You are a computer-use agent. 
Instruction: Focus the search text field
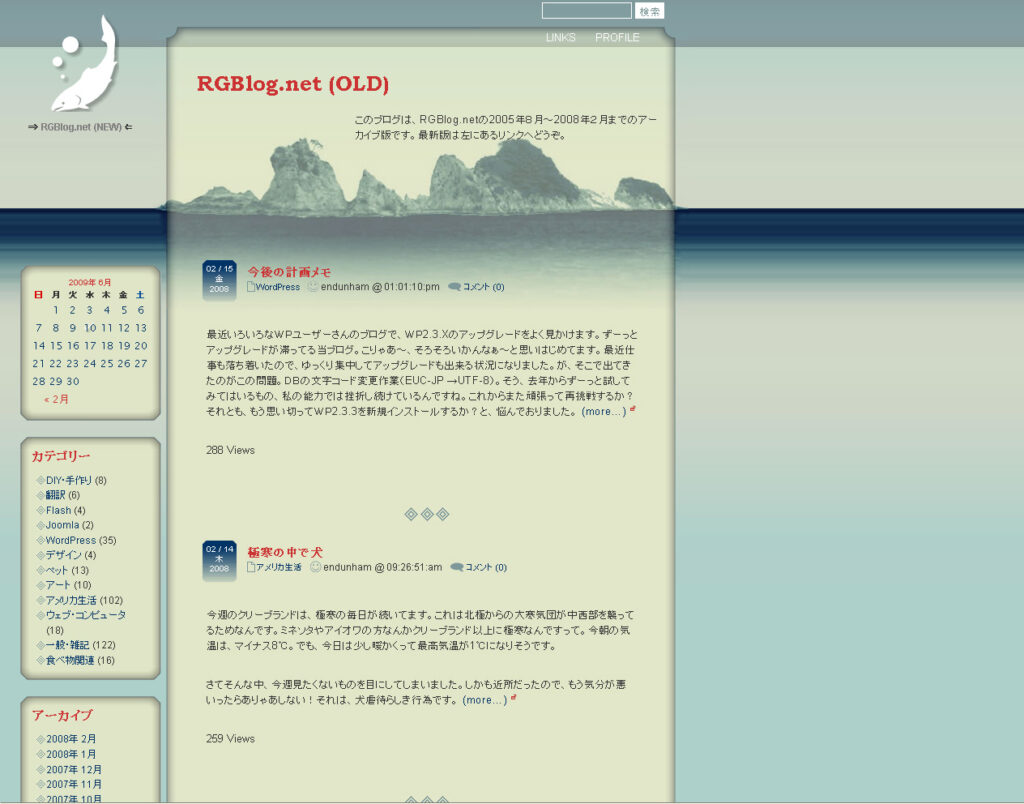pos(586,11)
